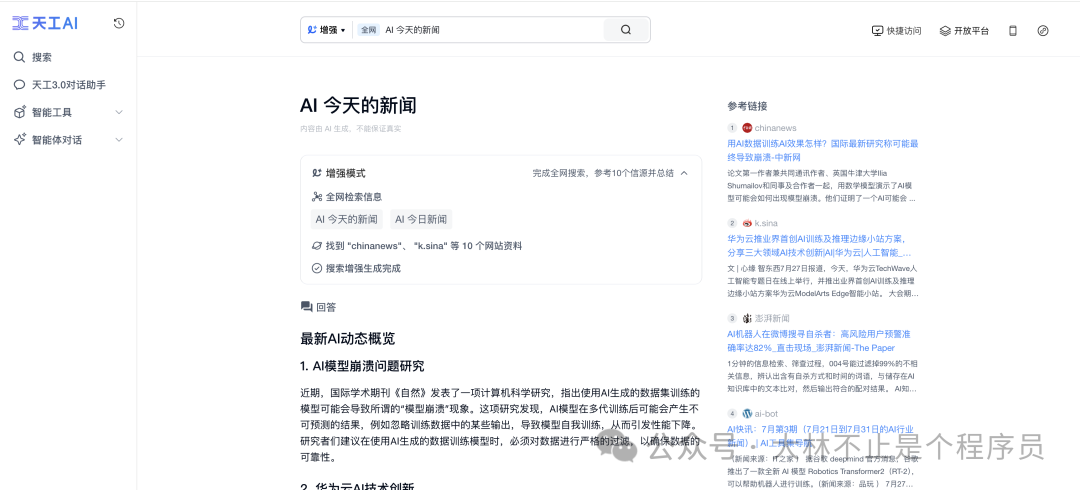Select 智能工具 menu item
The image size is (1080, 490).
(x=52, y=112)
